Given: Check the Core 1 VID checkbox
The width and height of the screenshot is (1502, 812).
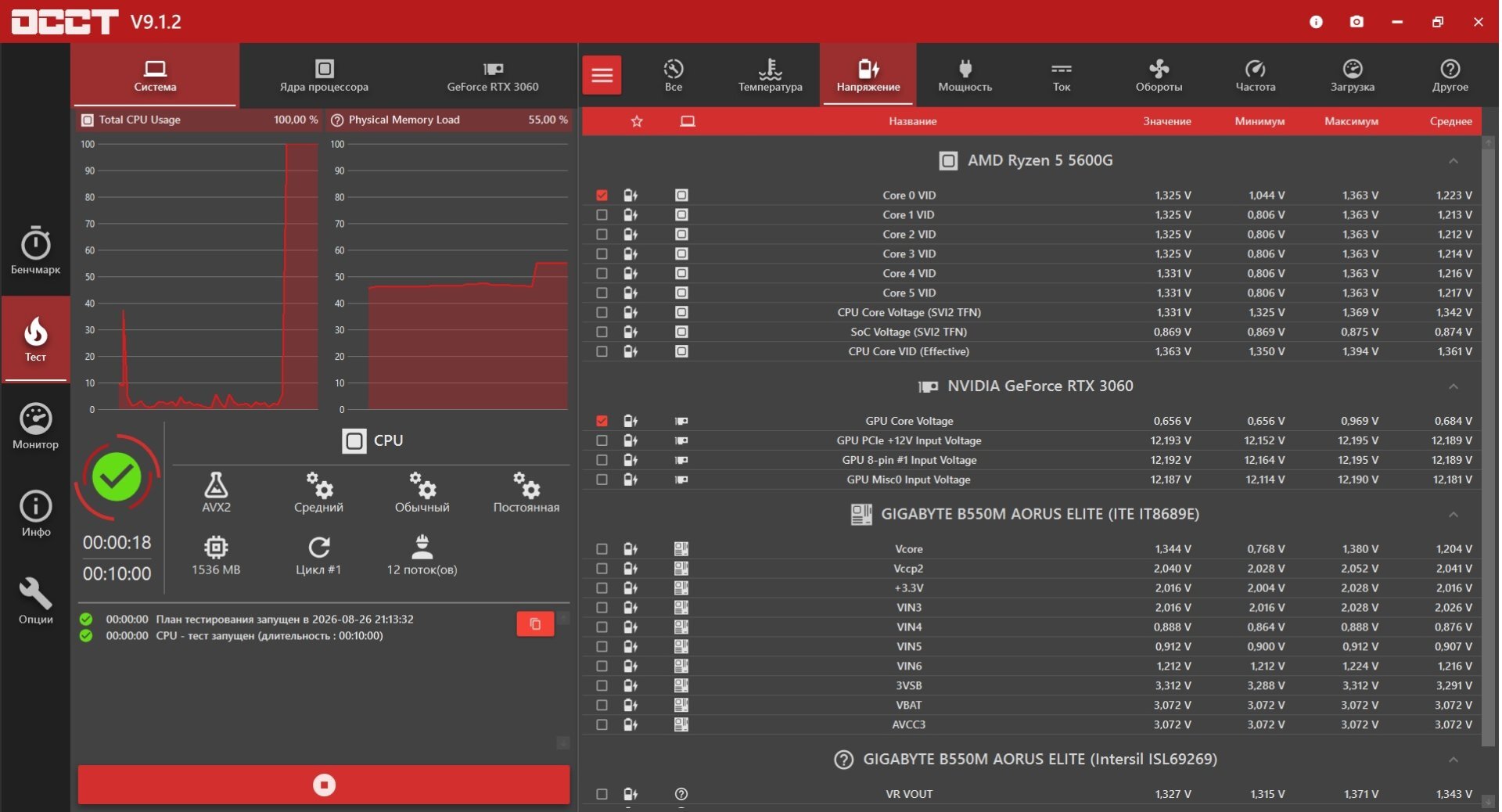Looking at the screenshot, I should [x=602, y=214].
